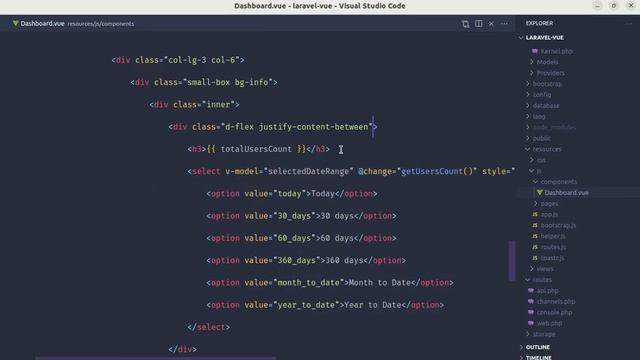Open routes.js file

click(x=553, y=247)
